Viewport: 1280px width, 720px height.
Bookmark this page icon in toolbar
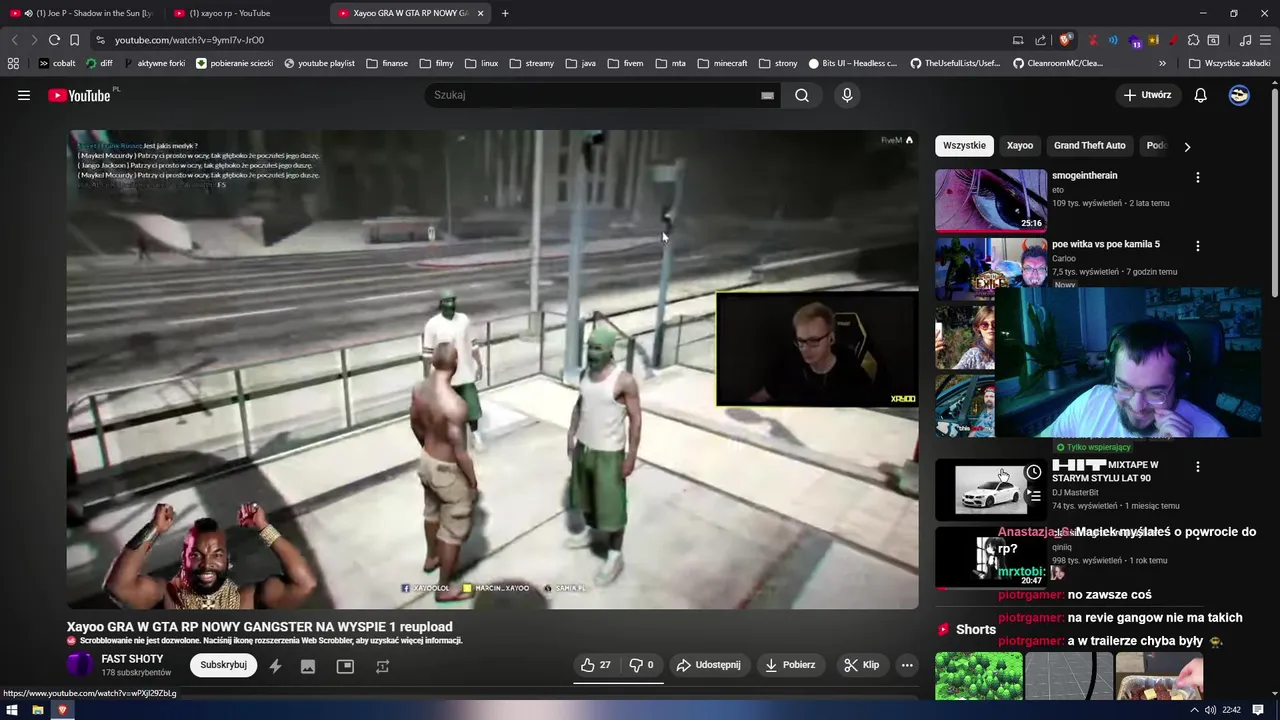74,40
